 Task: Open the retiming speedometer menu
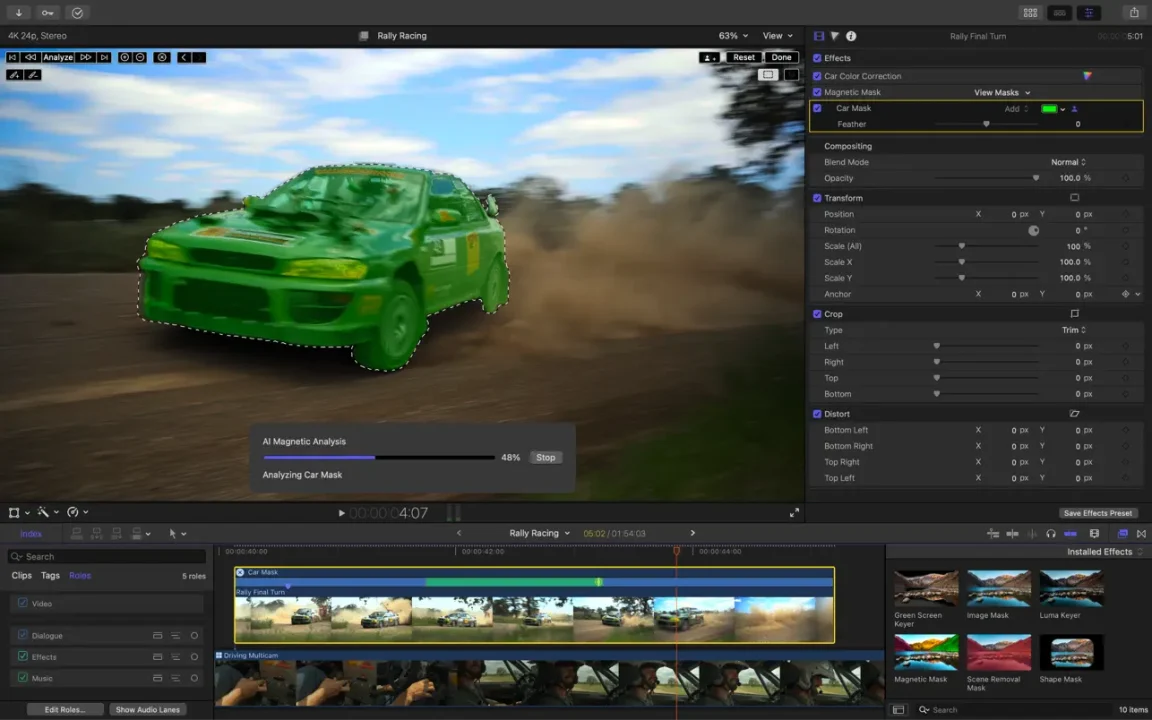(x=76, y=512)
